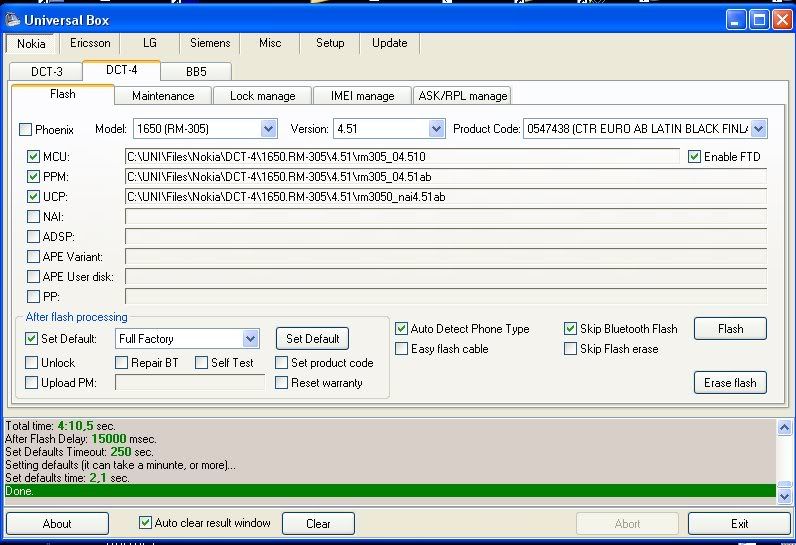Viewport: 796px width, 545px height.
Task: Click the PPM file path field
Action: click(x=446, y=177)
